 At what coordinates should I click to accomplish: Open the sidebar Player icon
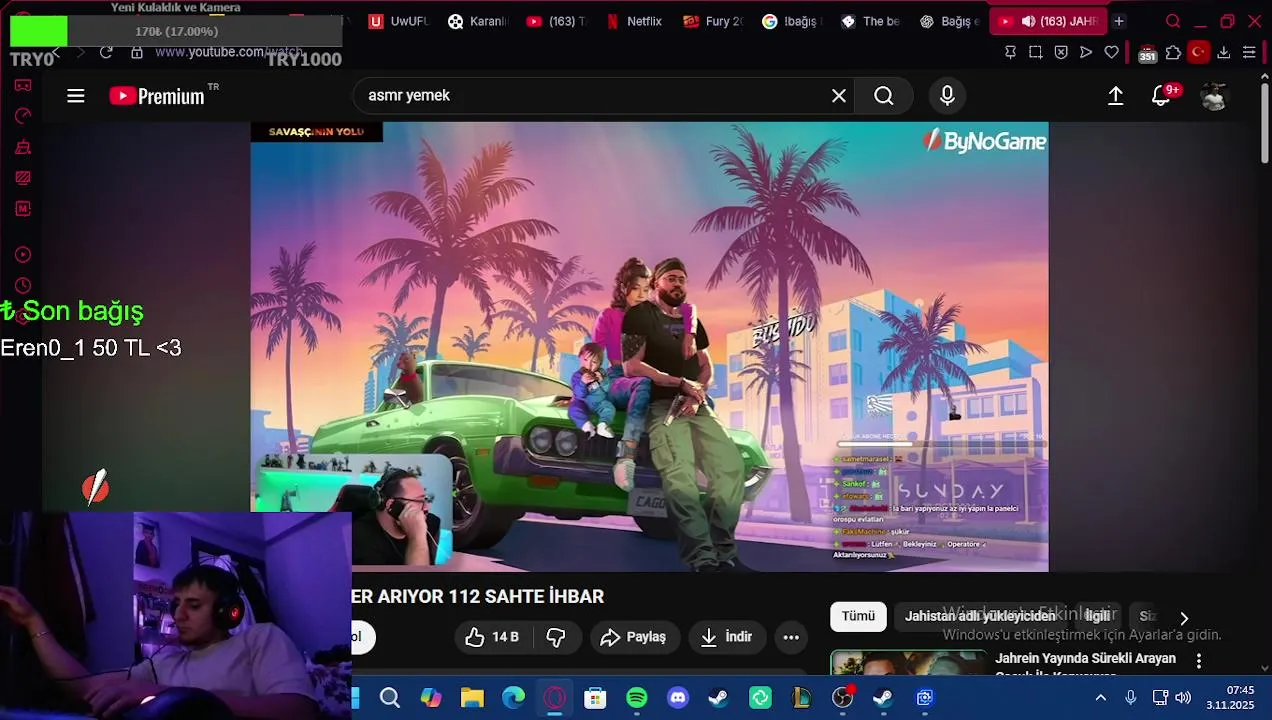[x=23, y=255]
